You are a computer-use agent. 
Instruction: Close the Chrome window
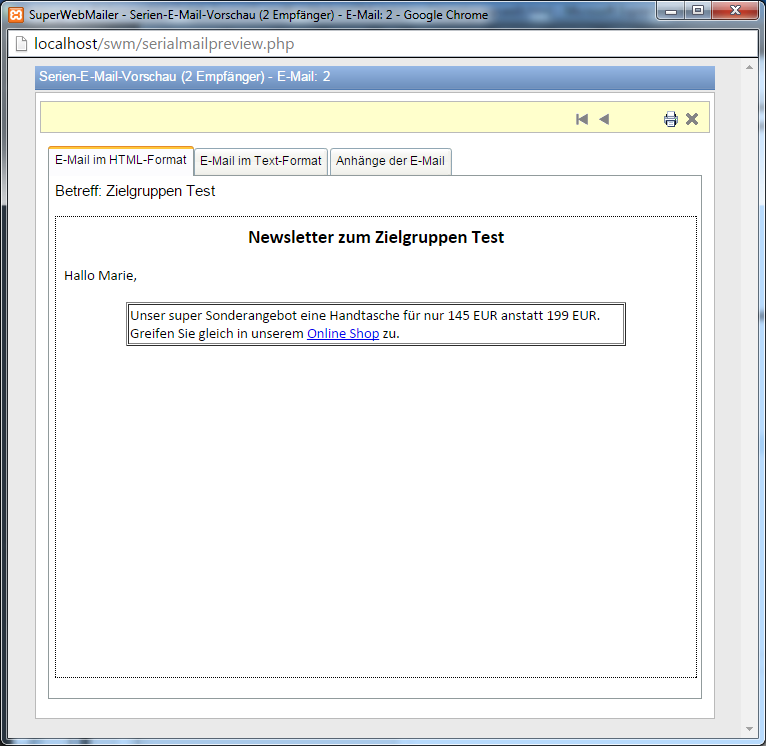click(736, 11)
